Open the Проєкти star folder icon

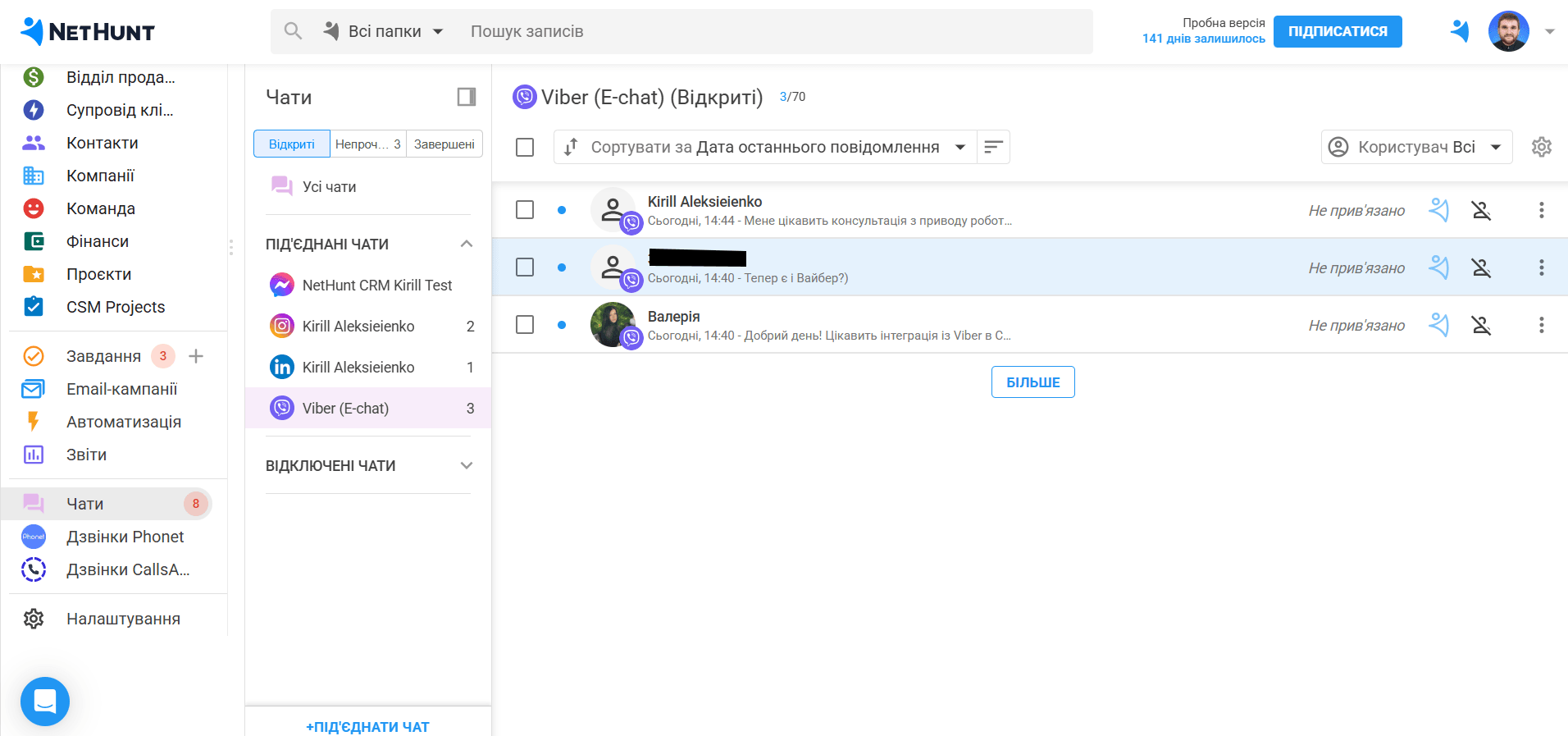click(34, 274)
